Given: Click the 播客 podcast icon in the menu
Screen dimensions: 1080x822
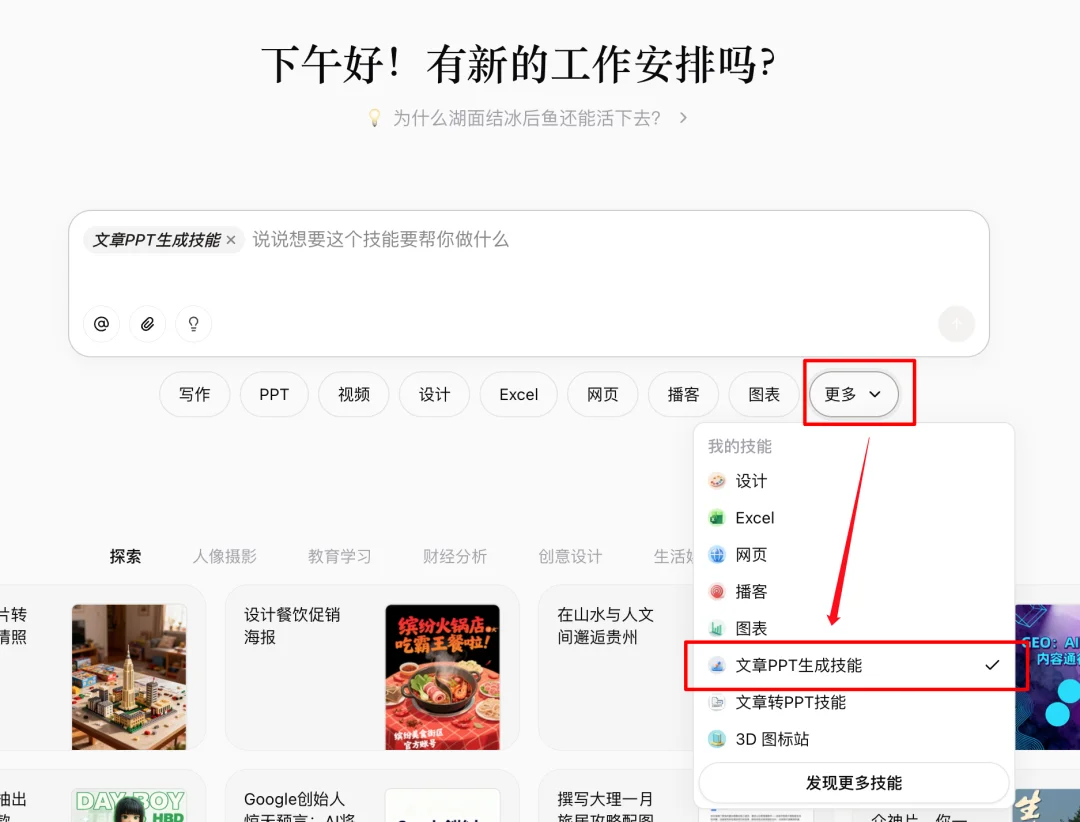Looking at the screenshot, I should click(x=716, y=591).
